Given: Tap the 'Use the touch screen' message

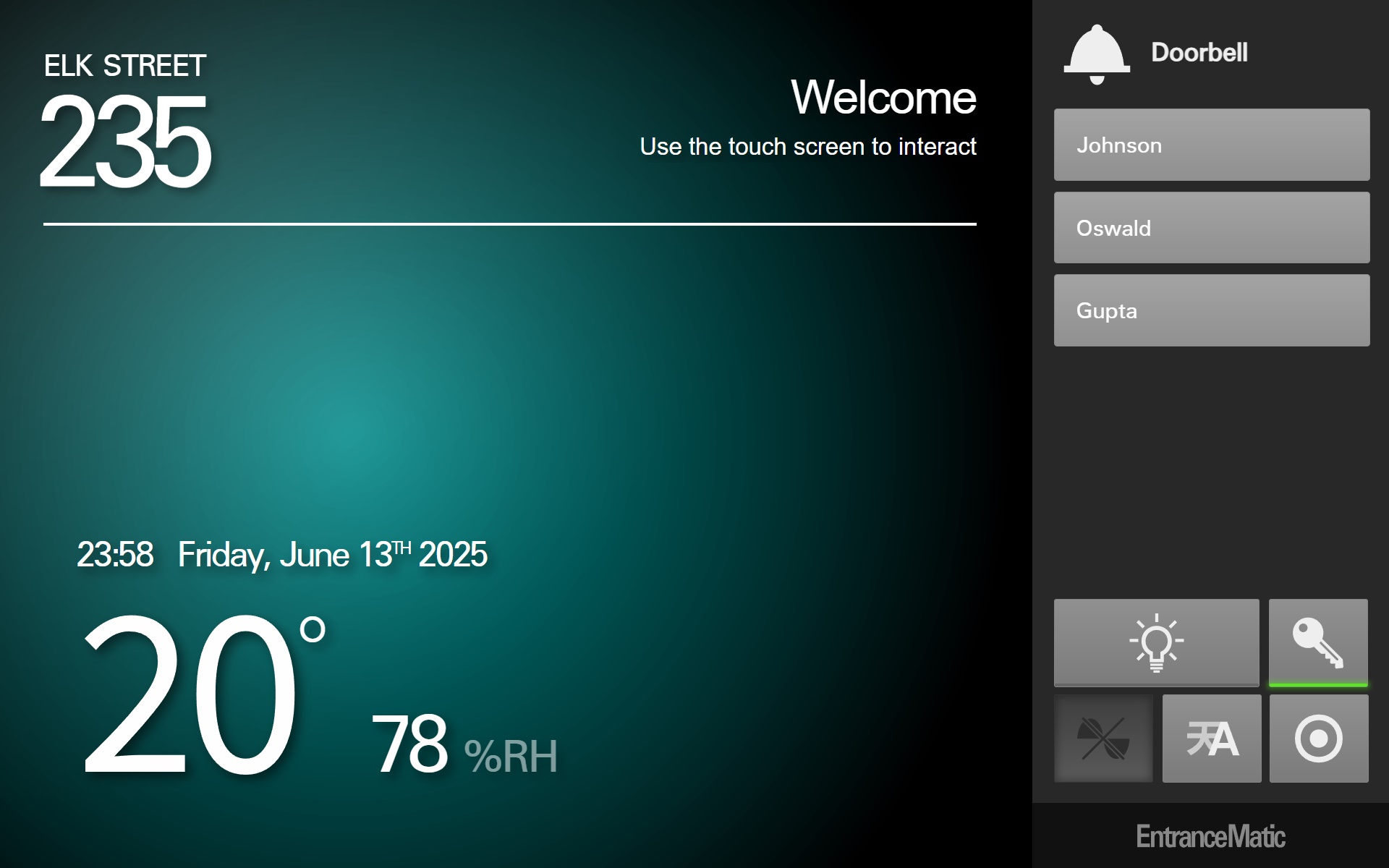Looking at the screenshot, I should coord(807,147).
